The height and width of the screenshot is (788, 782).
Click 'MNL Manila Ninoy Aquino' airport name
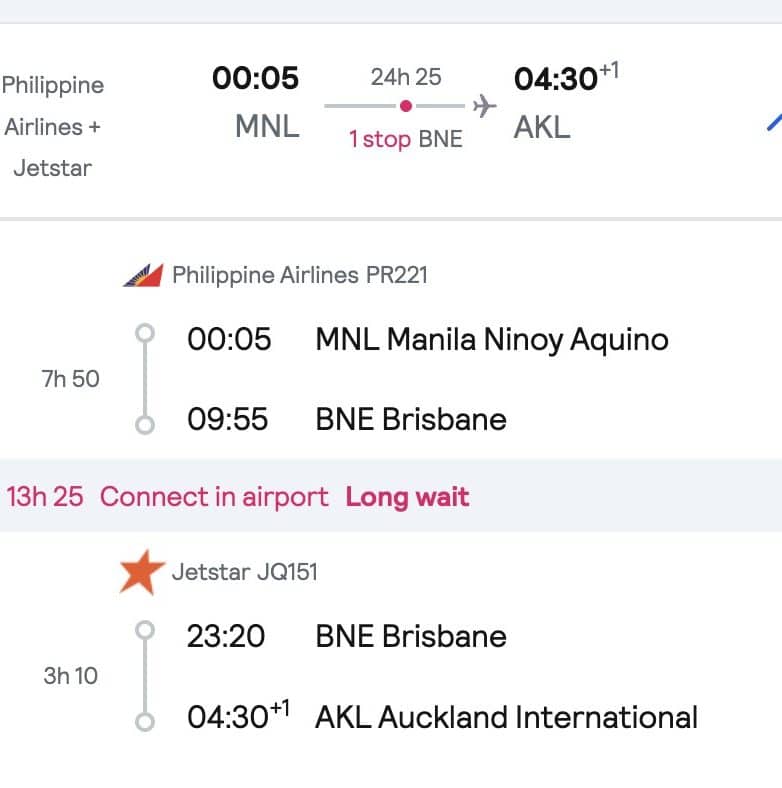click(491, 339)
